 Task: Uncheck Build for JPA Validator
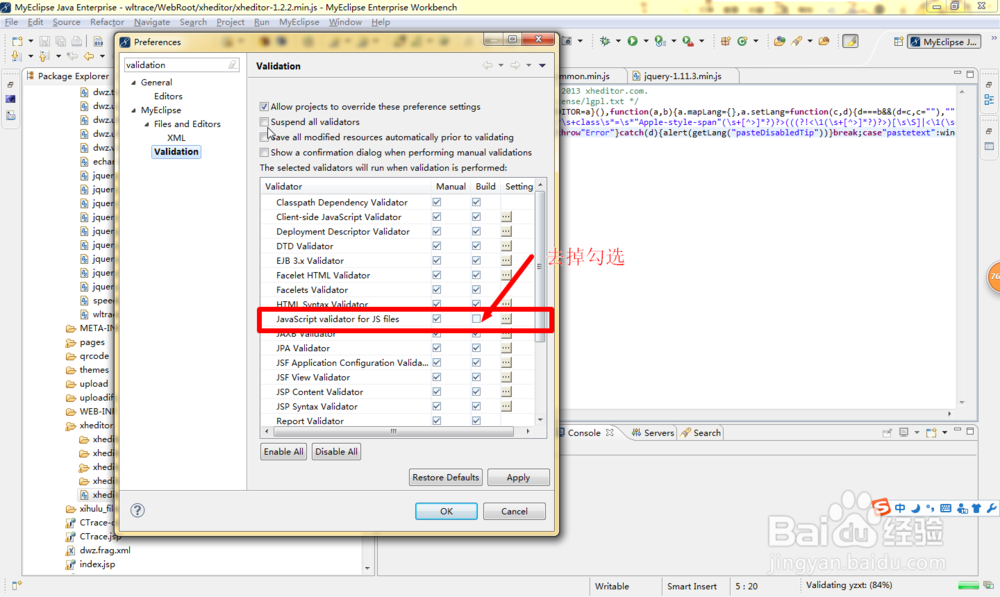476,348
